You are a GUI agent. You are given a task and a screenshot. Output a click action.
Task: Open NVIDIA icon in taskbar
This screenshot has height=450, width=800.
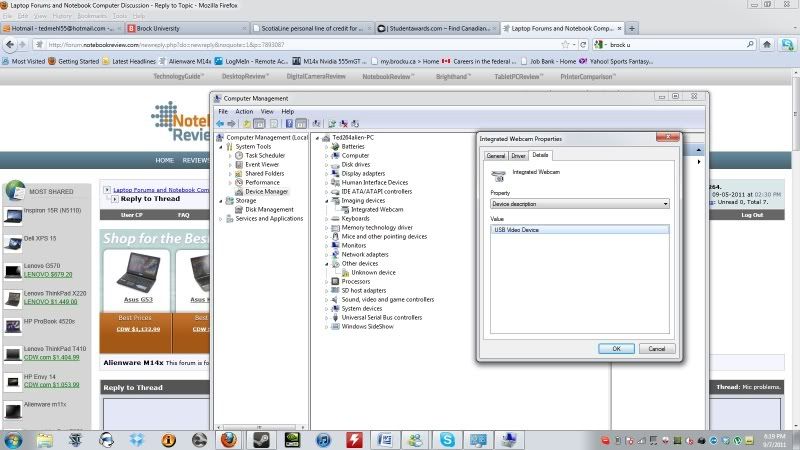[292, 439]
